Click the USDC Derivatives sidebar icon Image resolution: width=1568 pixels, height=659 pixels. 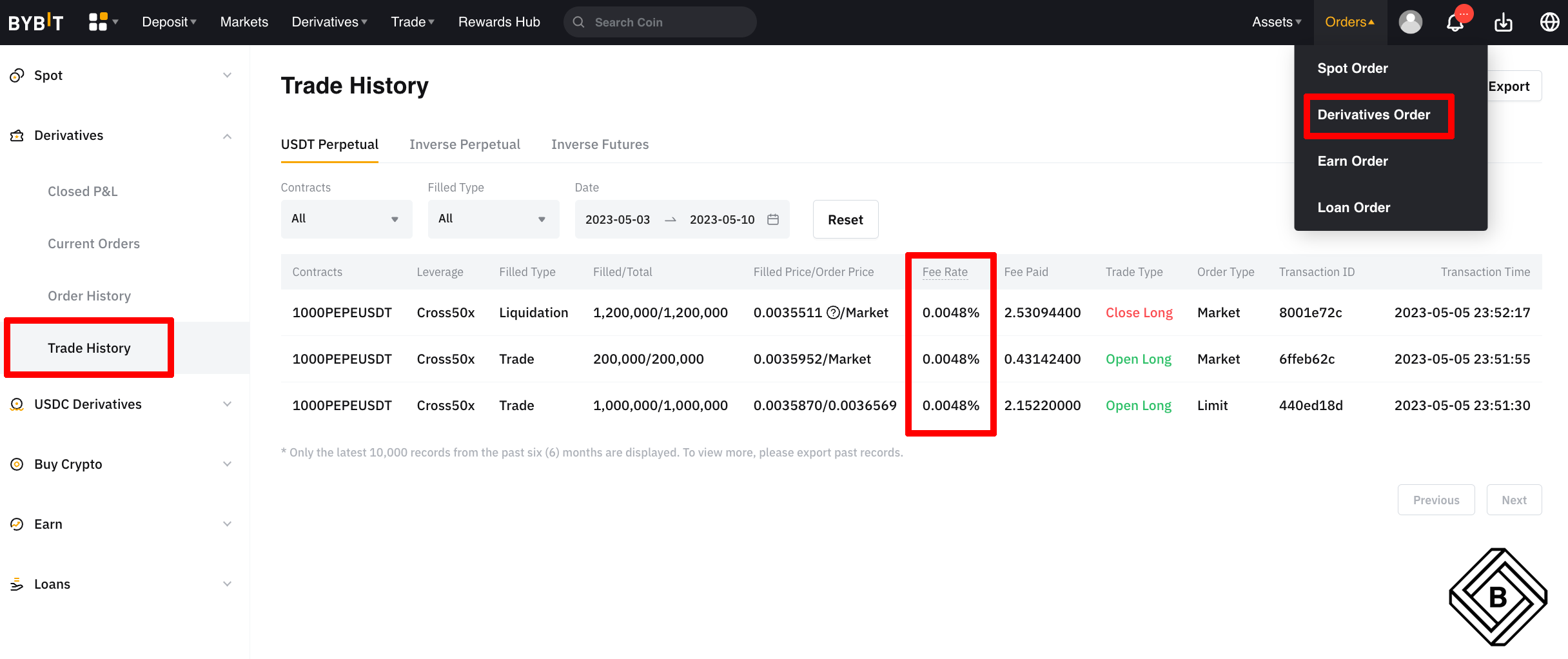tap(17, 404)
